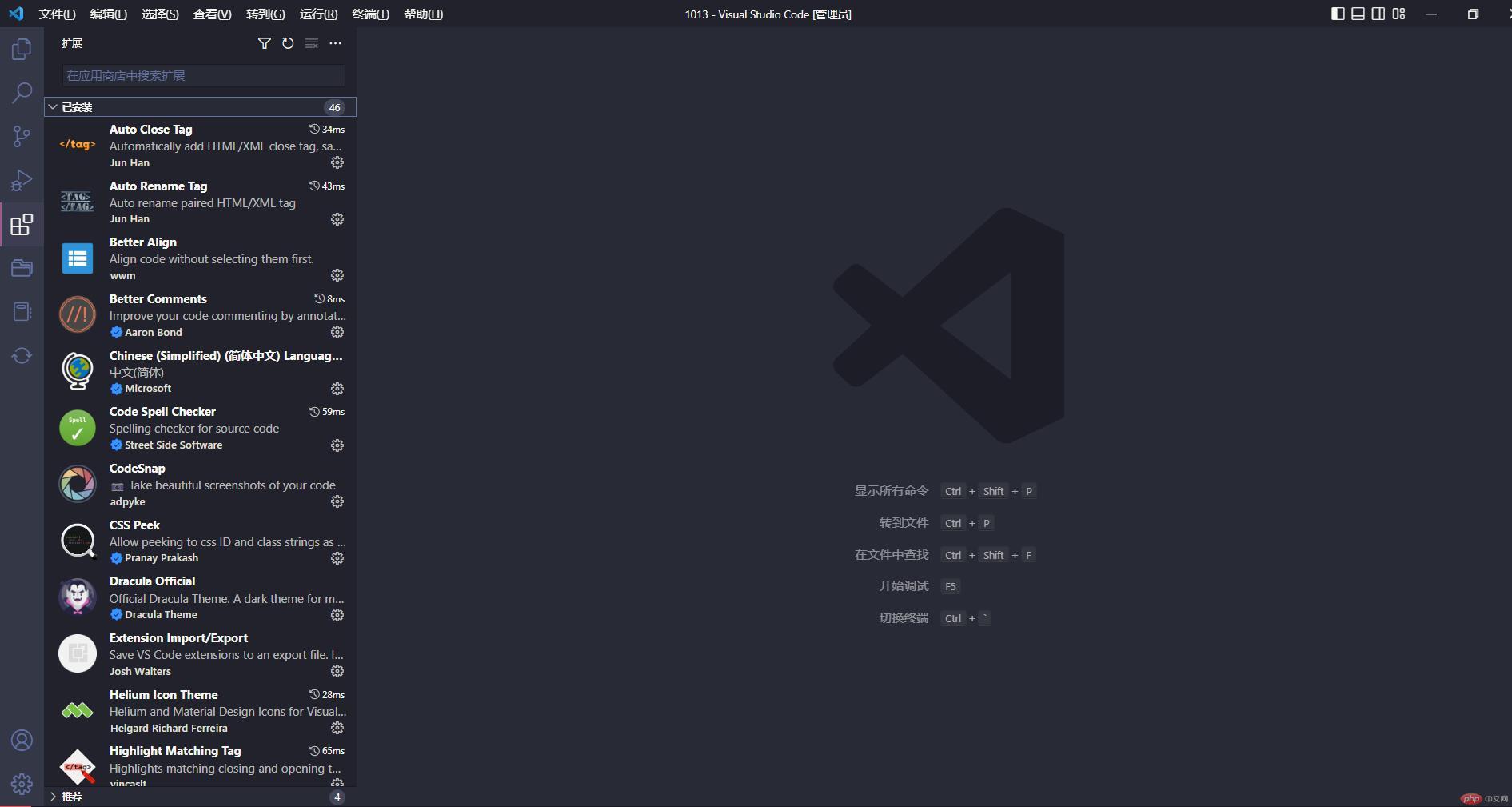Click the 46 installed count badge

click(334, 107)
